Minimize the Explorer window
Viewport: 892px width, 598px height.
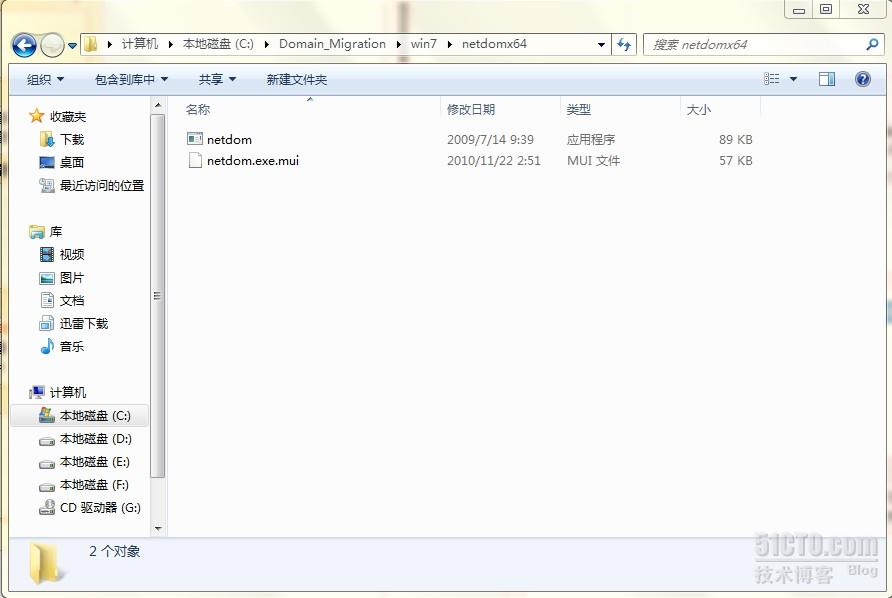click(x=799, y=10)
